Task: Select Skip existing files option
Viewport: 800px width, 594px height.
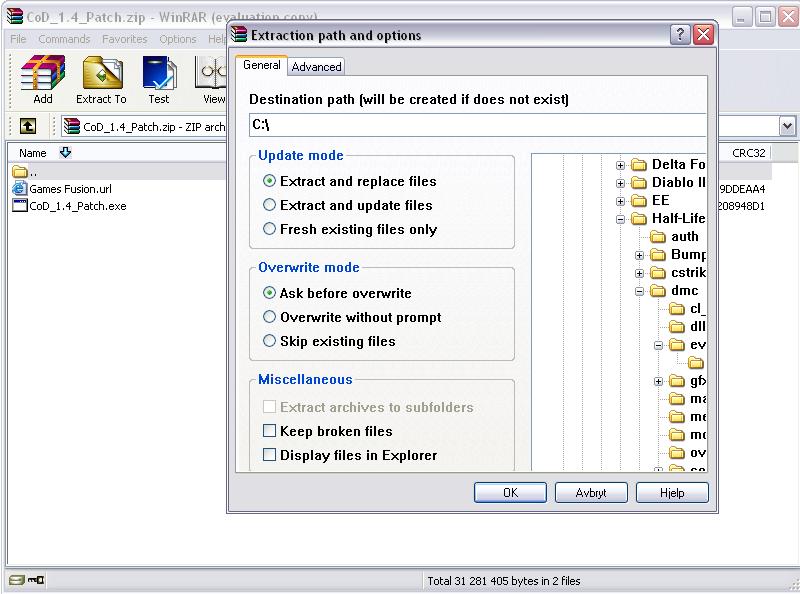Action: [x=329, y=341]
